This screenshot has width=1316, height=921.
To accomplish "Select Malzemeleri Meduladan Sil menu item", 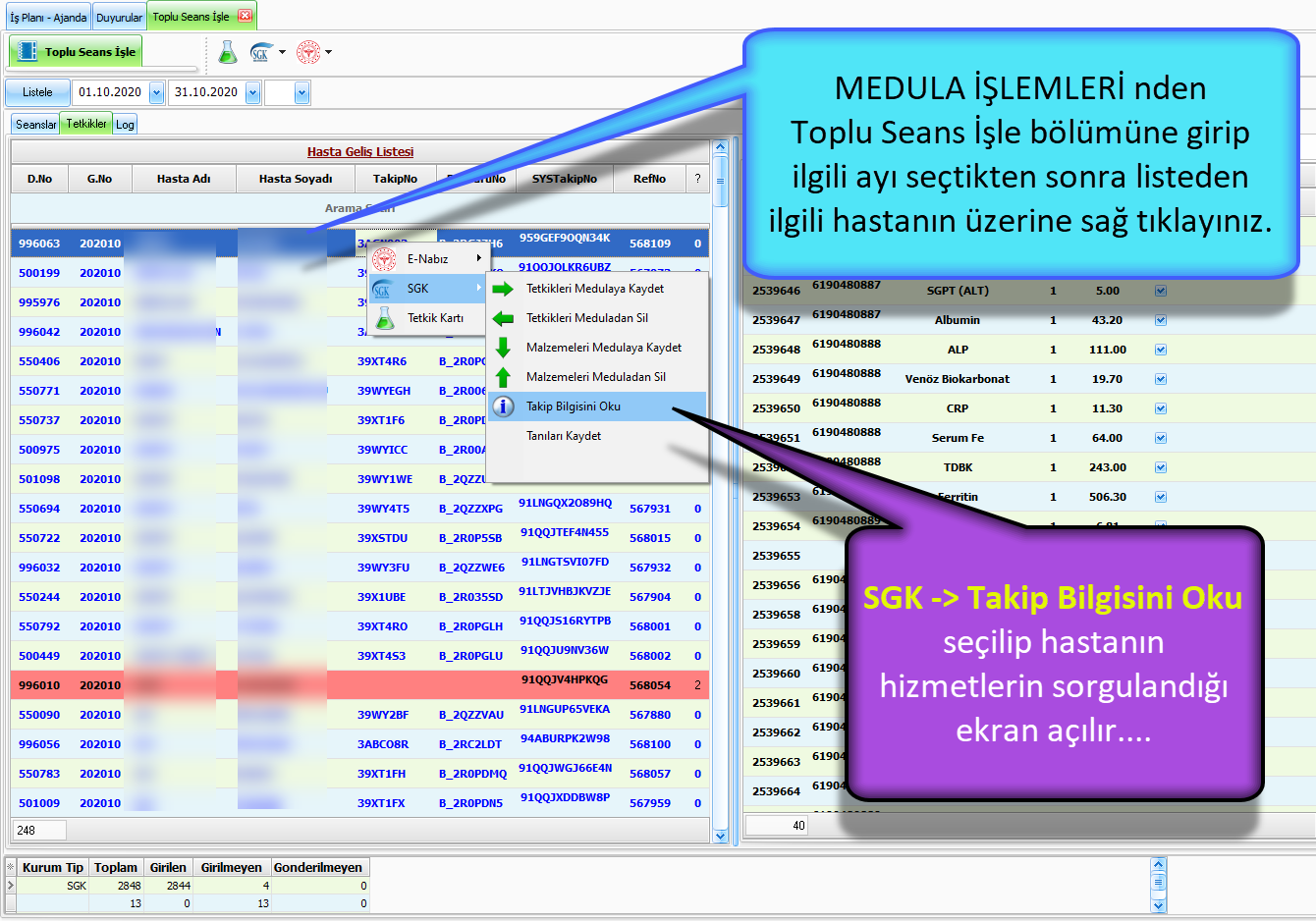I will coord(596,377).
